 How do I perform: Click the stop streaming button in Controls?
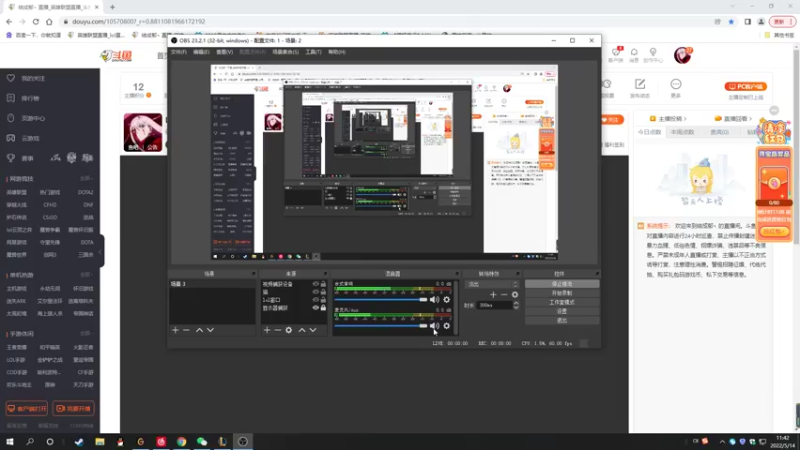pos(562,284)
